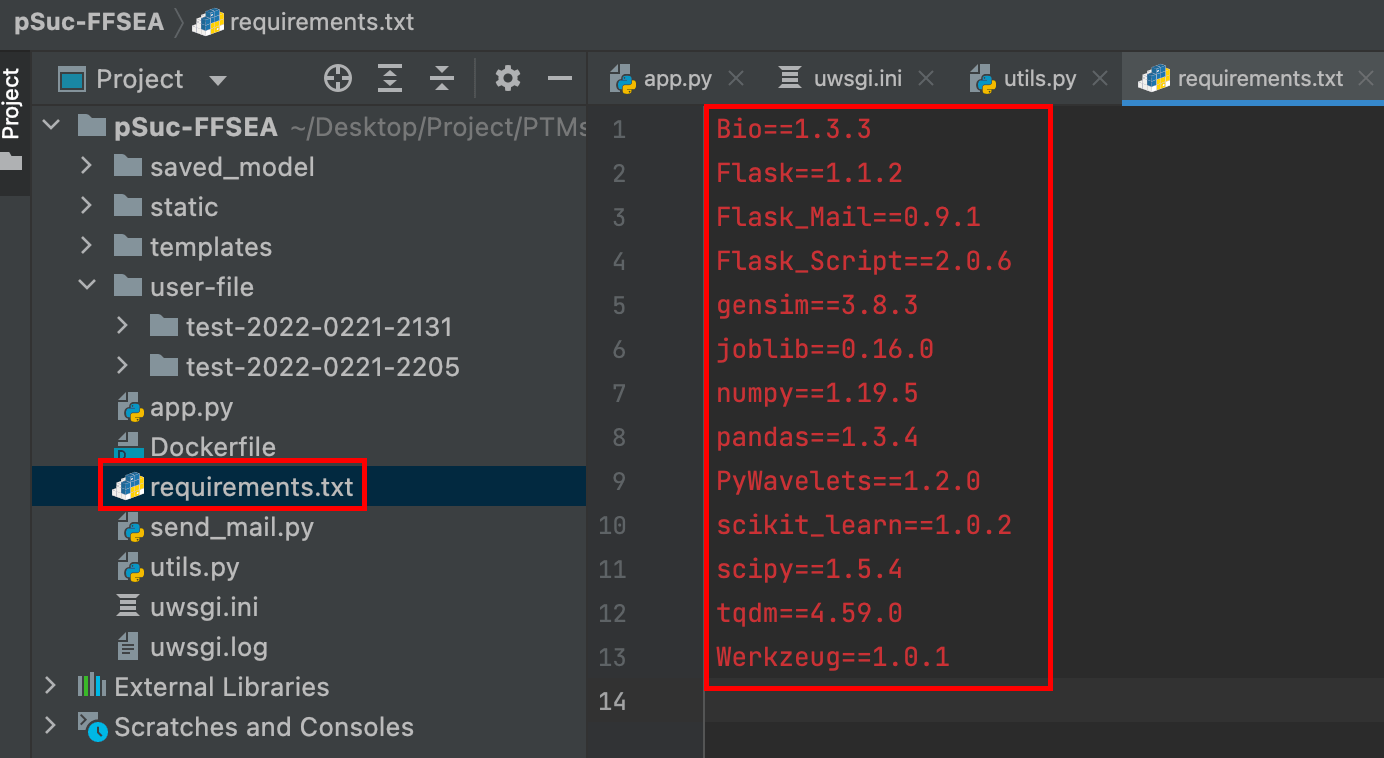Hide the Project tool window with minus icon
The image size is (1384, 758).
tap(560, 78)
